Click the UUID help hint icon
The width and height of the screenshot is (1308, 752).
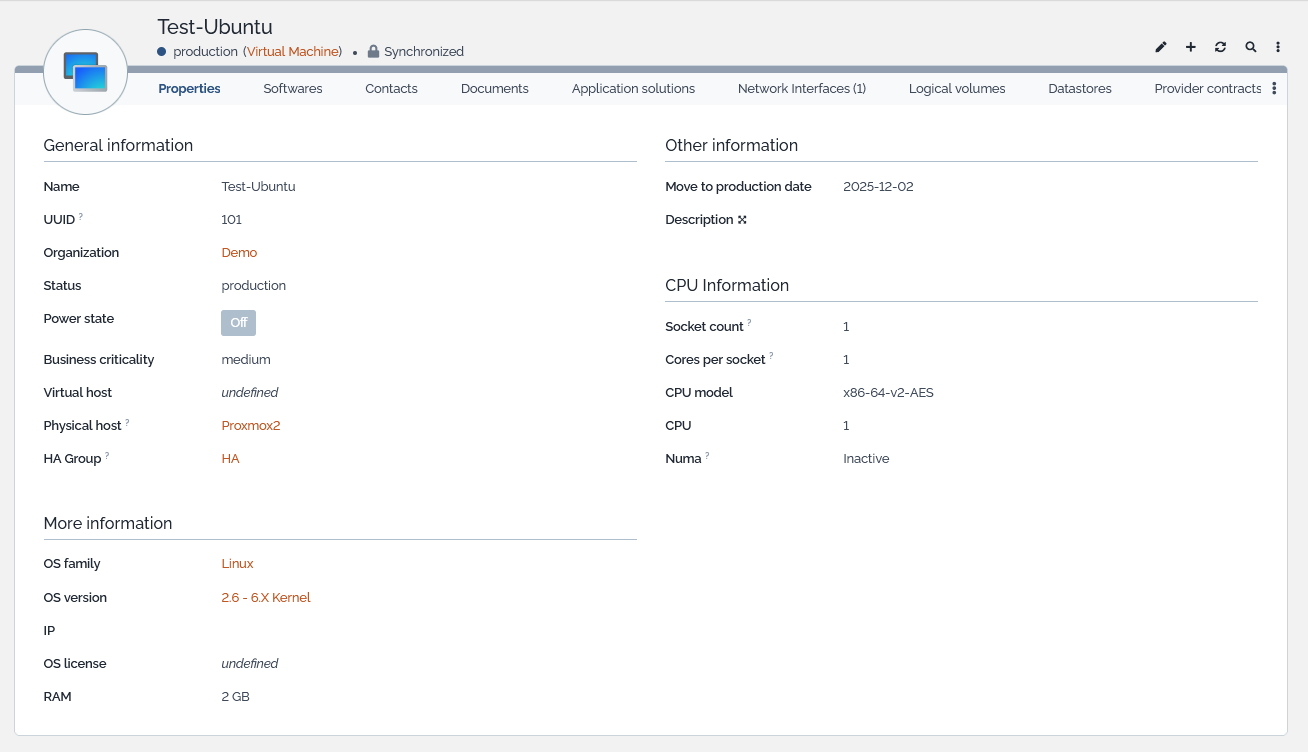click(81, 216)
